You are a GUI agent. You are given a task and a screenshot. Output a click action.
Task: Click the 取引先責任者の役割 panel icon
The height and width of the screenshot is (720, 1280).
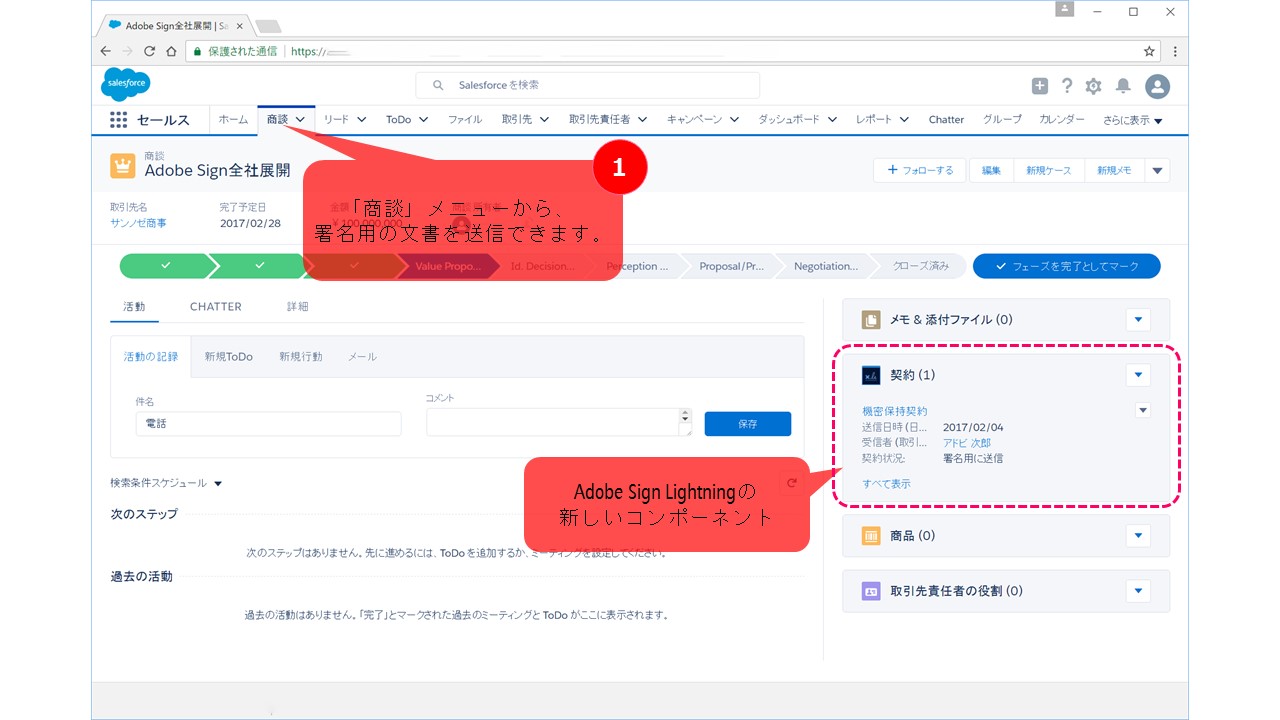[871, 591]
